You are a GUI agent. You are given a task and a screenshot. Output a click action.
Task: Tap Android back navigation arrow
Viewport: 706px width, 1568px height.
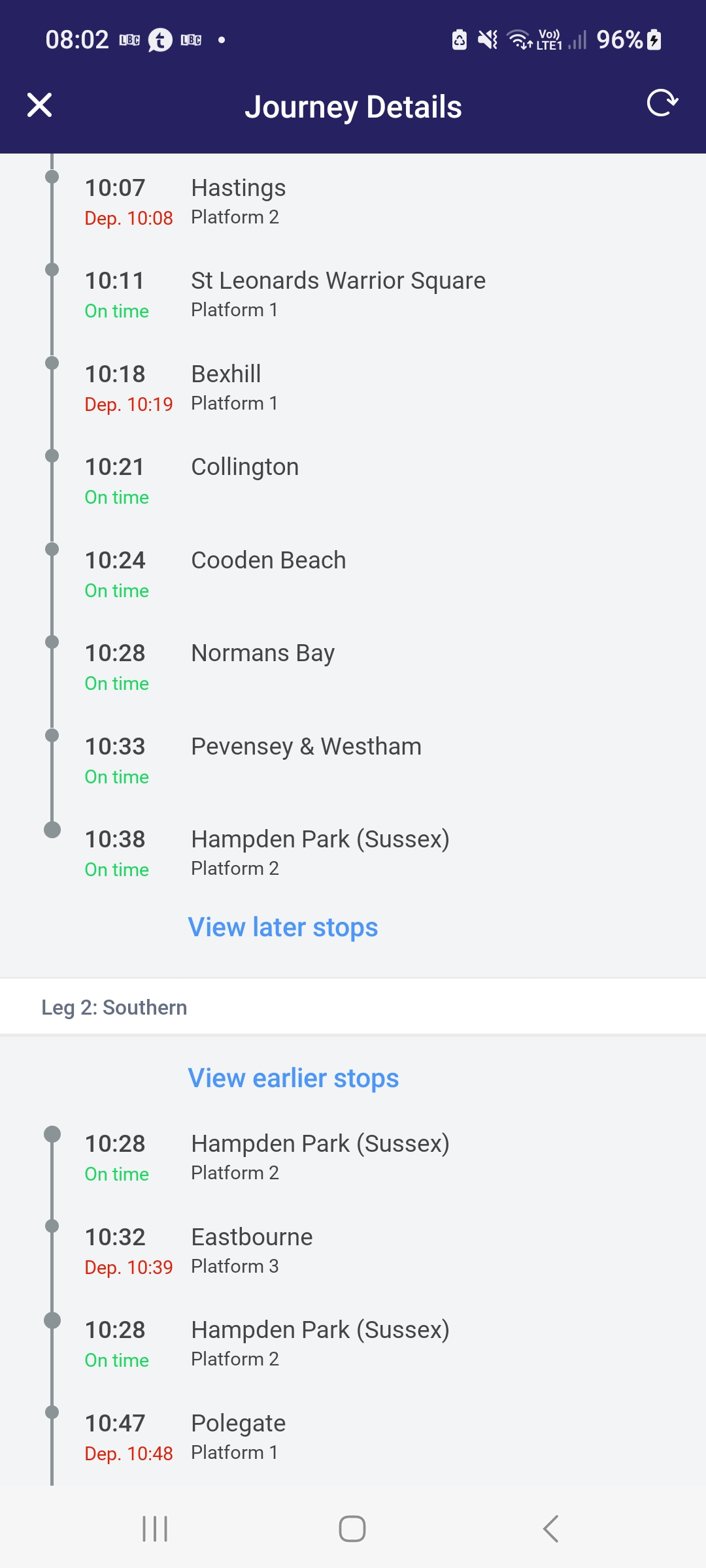tap(550, 1529)
